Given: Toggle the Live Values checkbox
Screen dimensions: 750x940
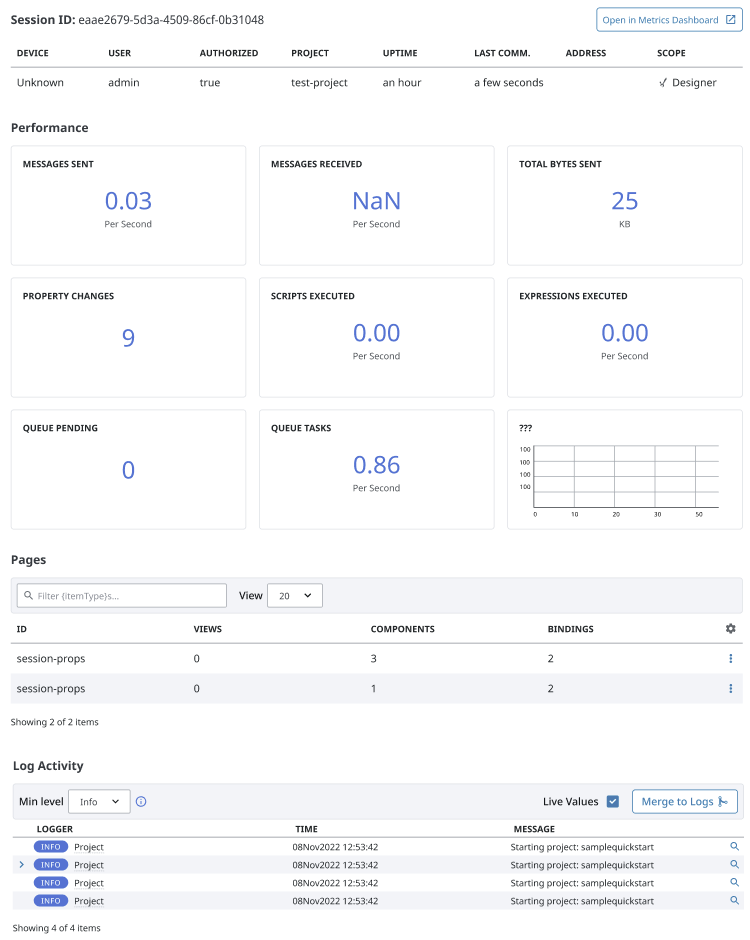Looking at the screenshot, I should tap(612, 802).
